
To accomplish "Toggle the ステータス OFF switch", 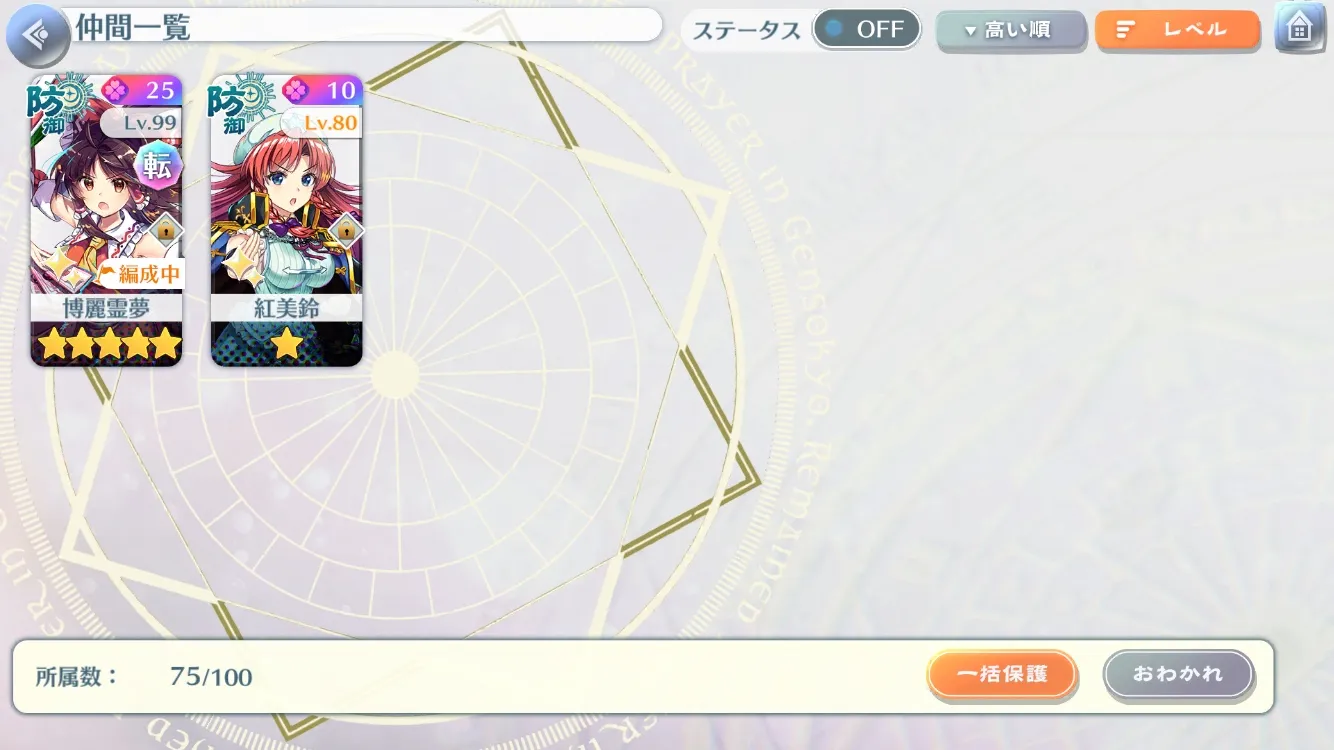I will click(x=866, y=29).
